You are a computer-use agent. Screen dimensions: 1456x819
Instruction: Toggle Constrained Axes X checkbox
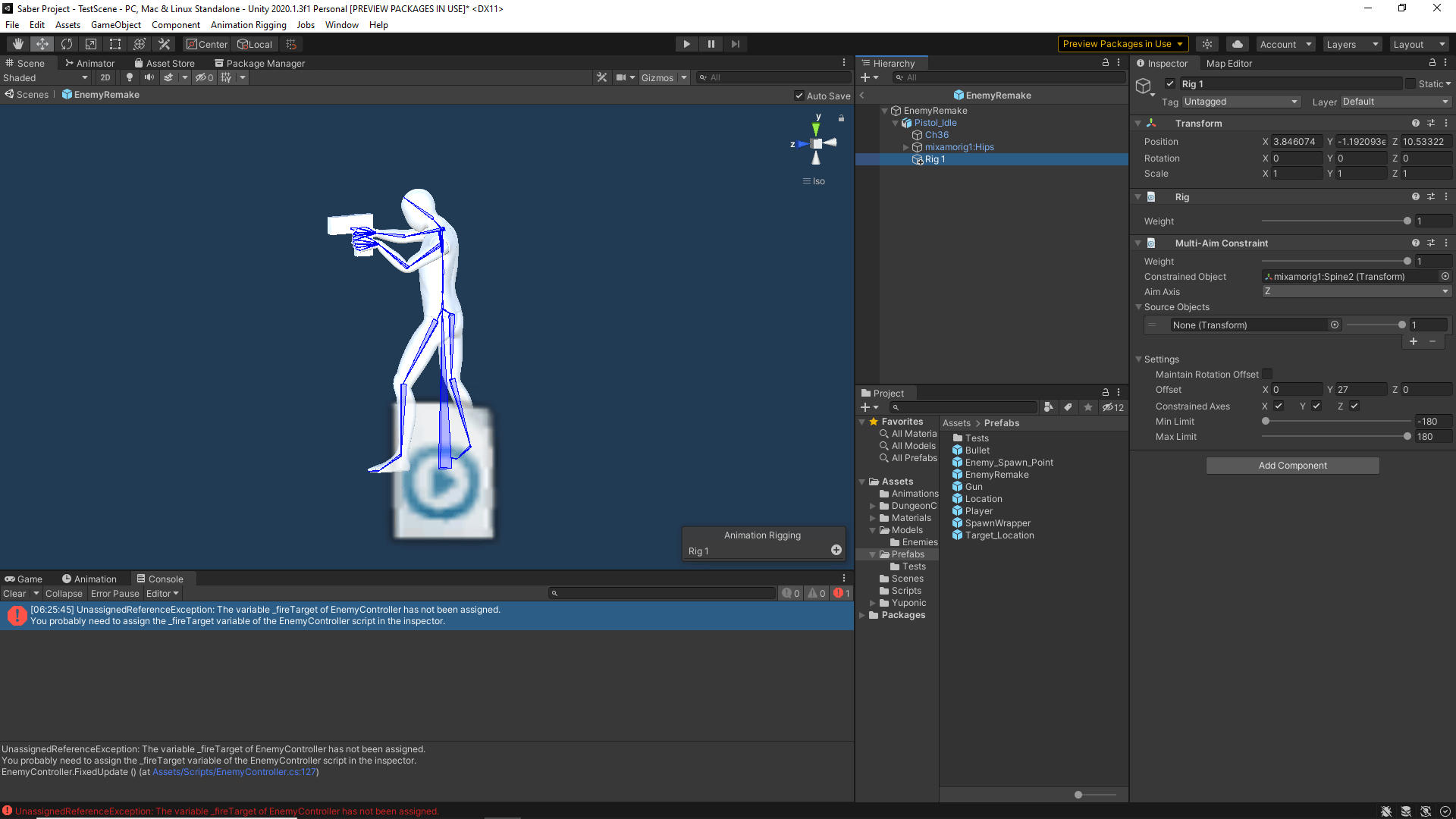tap(1279, 406)
